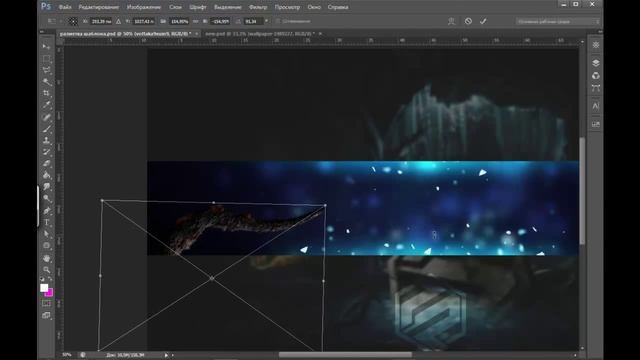
Task: Open the Файл menu
Action: pos(65,7)
